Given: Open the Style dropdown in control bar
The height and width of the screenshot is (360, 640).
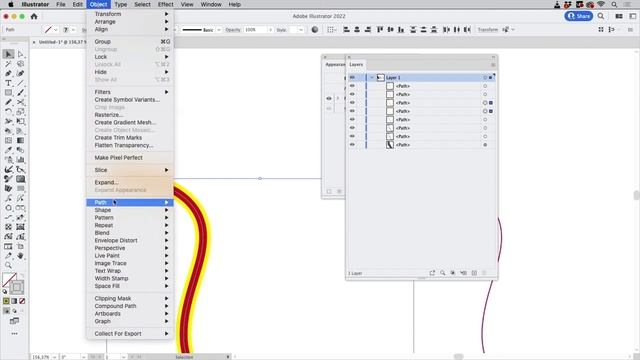Looking at the screenshot, I should [x=301, y=30].
